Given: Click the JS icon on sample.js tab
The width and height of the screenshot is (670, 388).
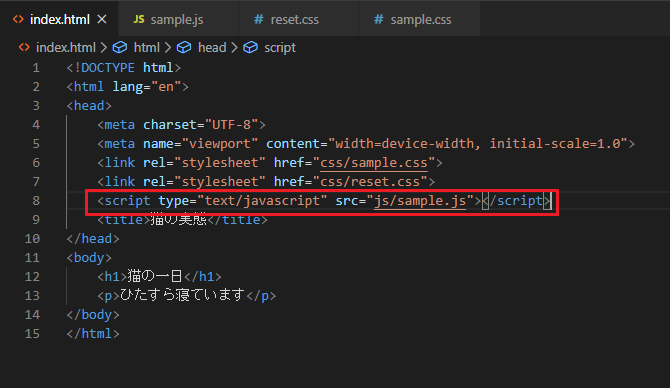Looking at the screenshot, I should pyautogui.click(x=138, y=19).
